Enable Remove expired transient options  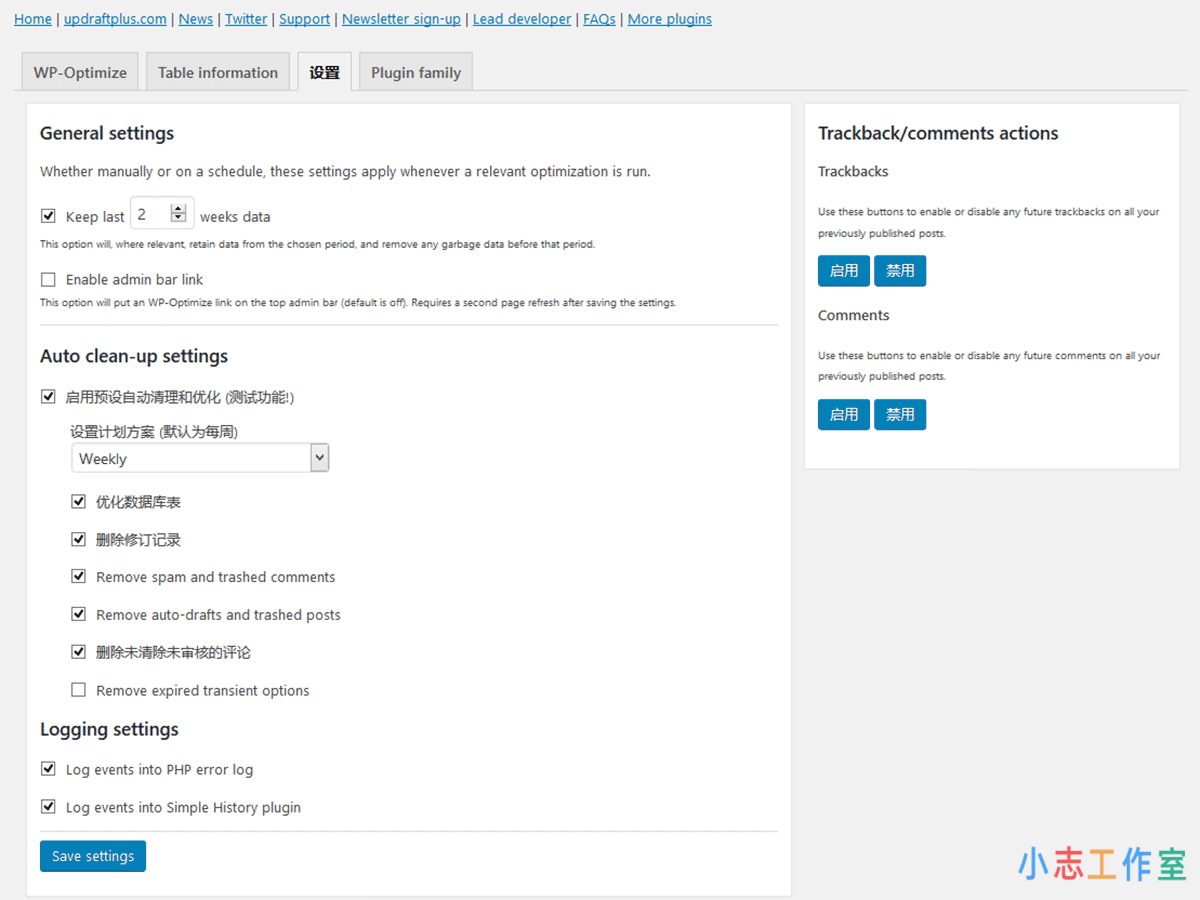78,690
